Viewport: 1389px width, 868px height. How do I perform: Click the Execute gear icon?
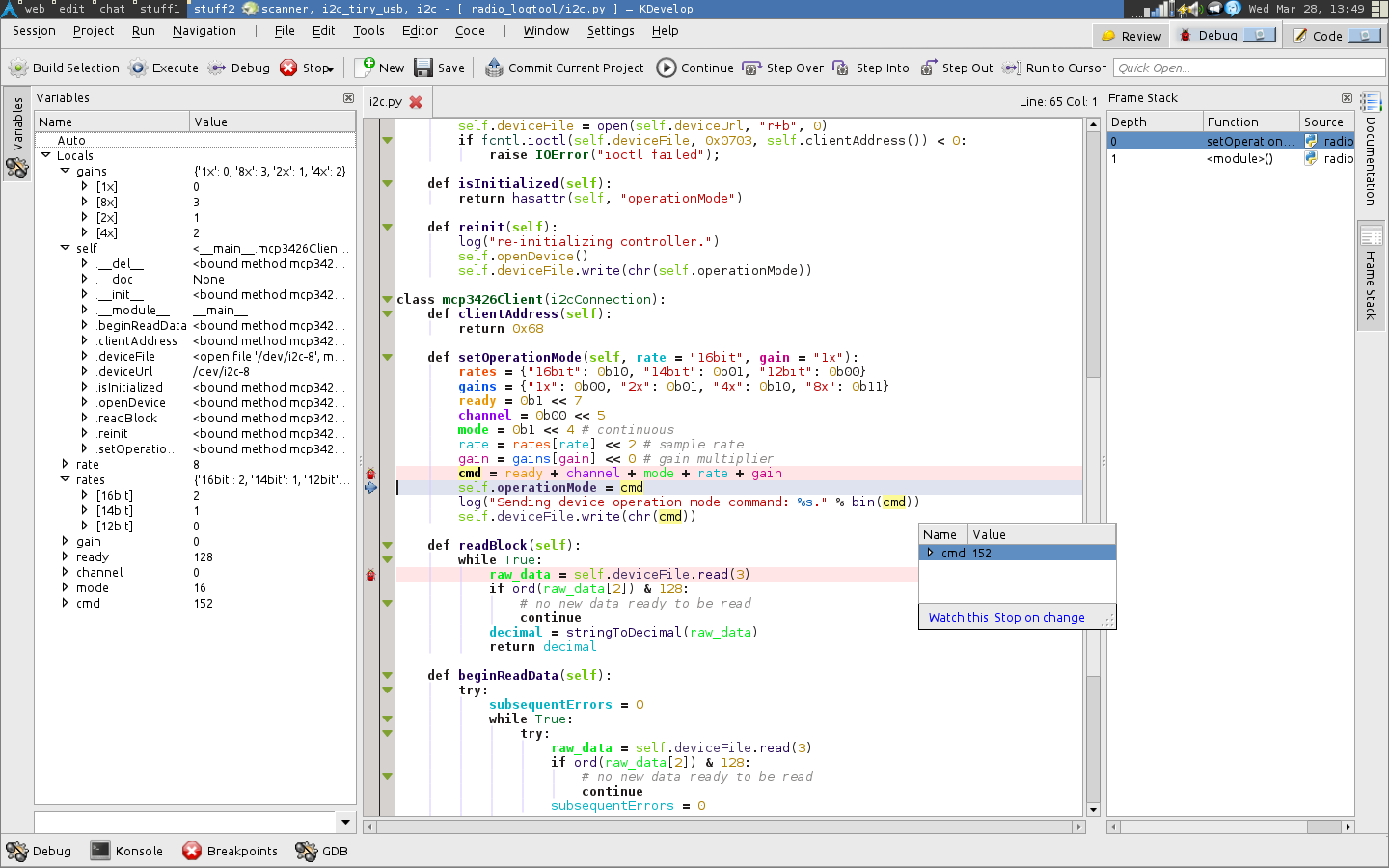(138, 68)
